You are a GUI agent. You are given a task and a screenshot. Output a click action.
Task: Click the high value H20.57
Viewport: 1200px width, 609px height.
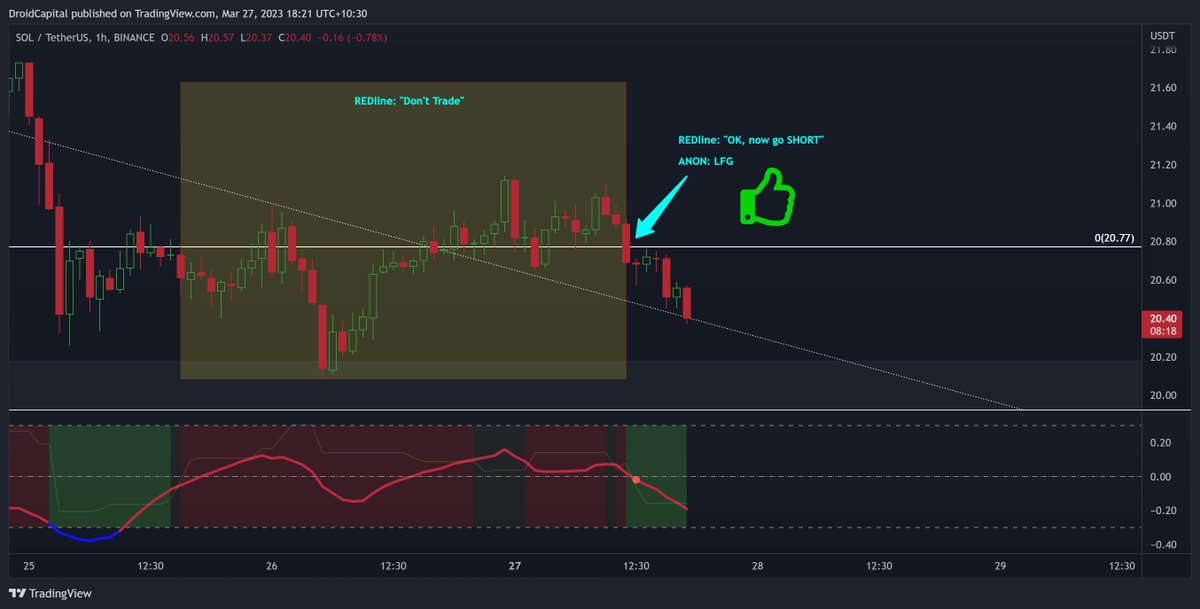(x=219, y=38)
